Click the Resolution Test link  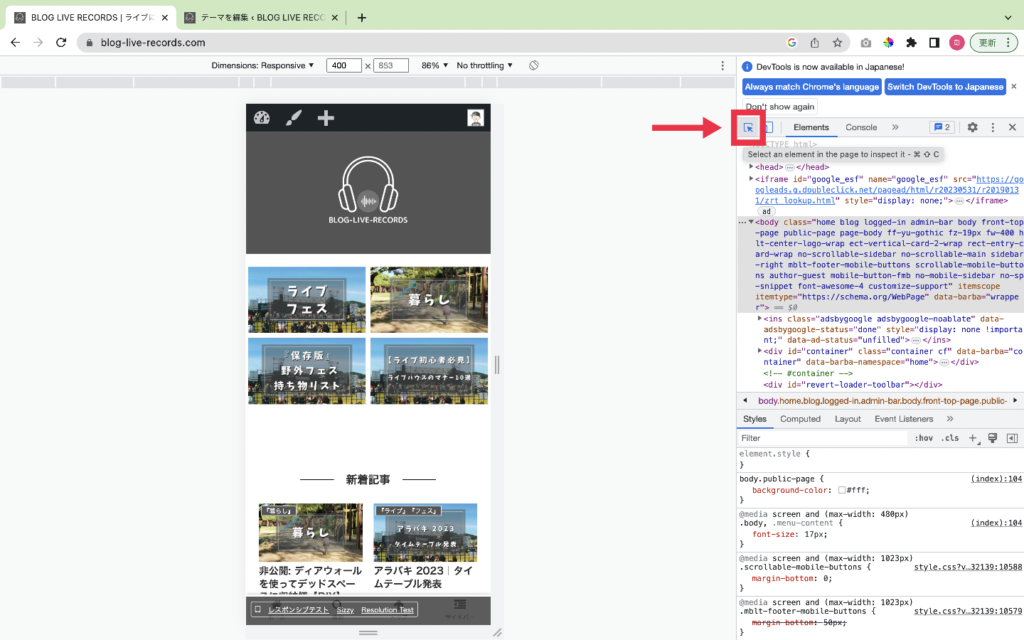click(x=387, y=610)
